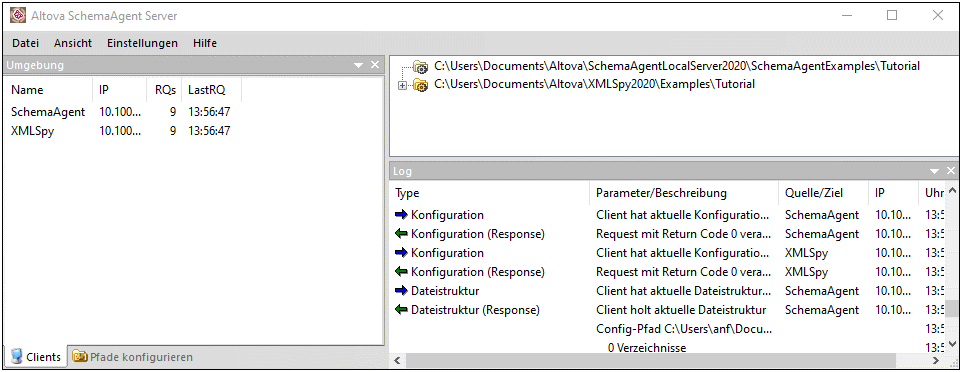Switch to the Clients tab
This screenshot has height=372, width=962.
tap(36, 357)
